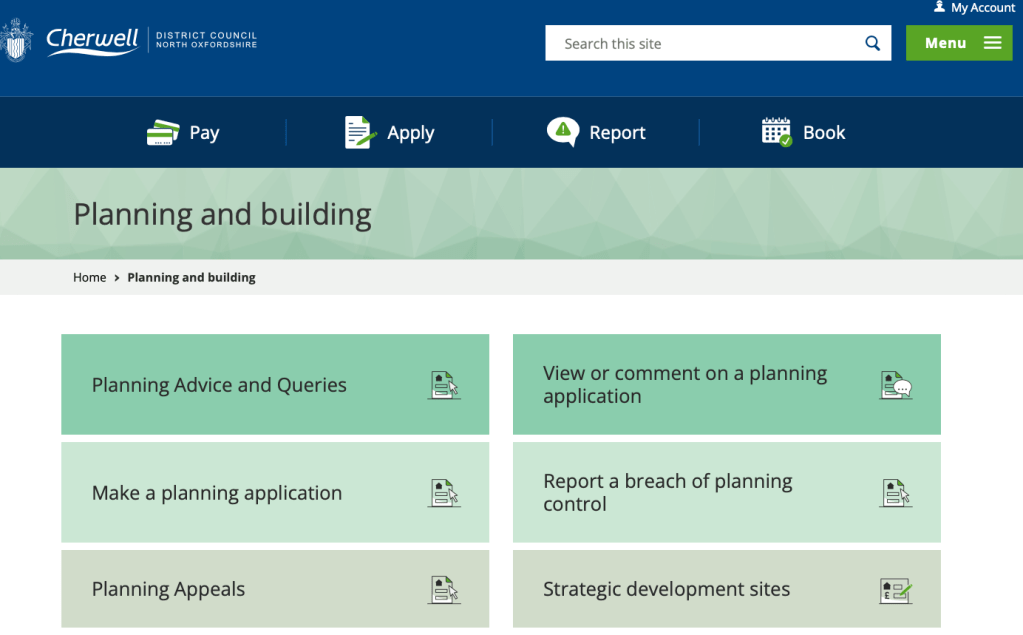This screenshot has height=635, width=1023.
Task: Type in the Search this site field
Action: 700,43
